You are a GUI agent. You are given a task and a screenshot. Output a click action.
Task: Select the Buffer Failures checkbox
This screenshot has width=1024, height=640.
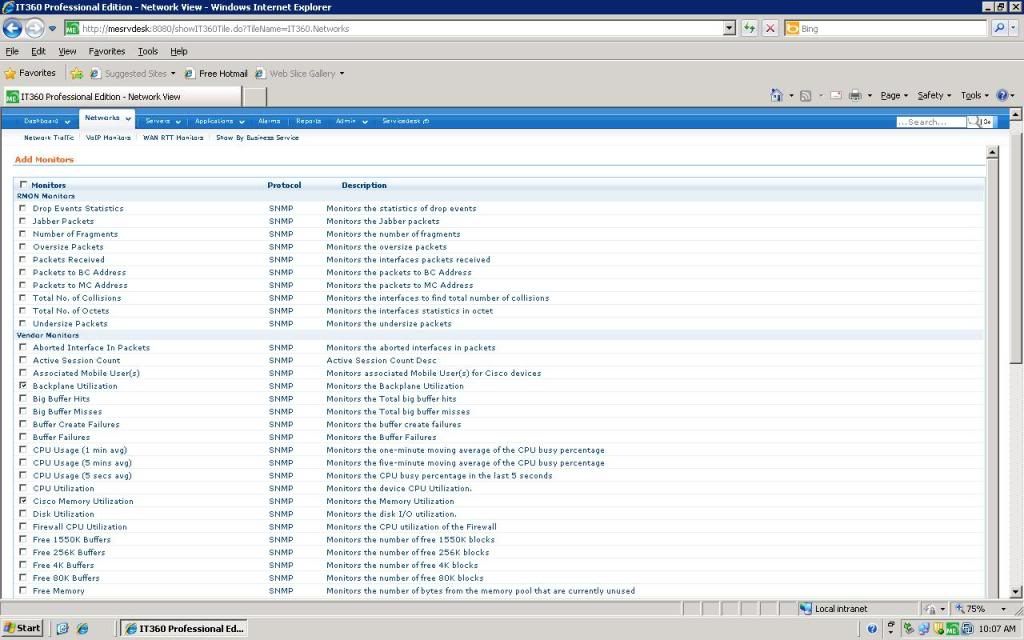pos(23,436)
